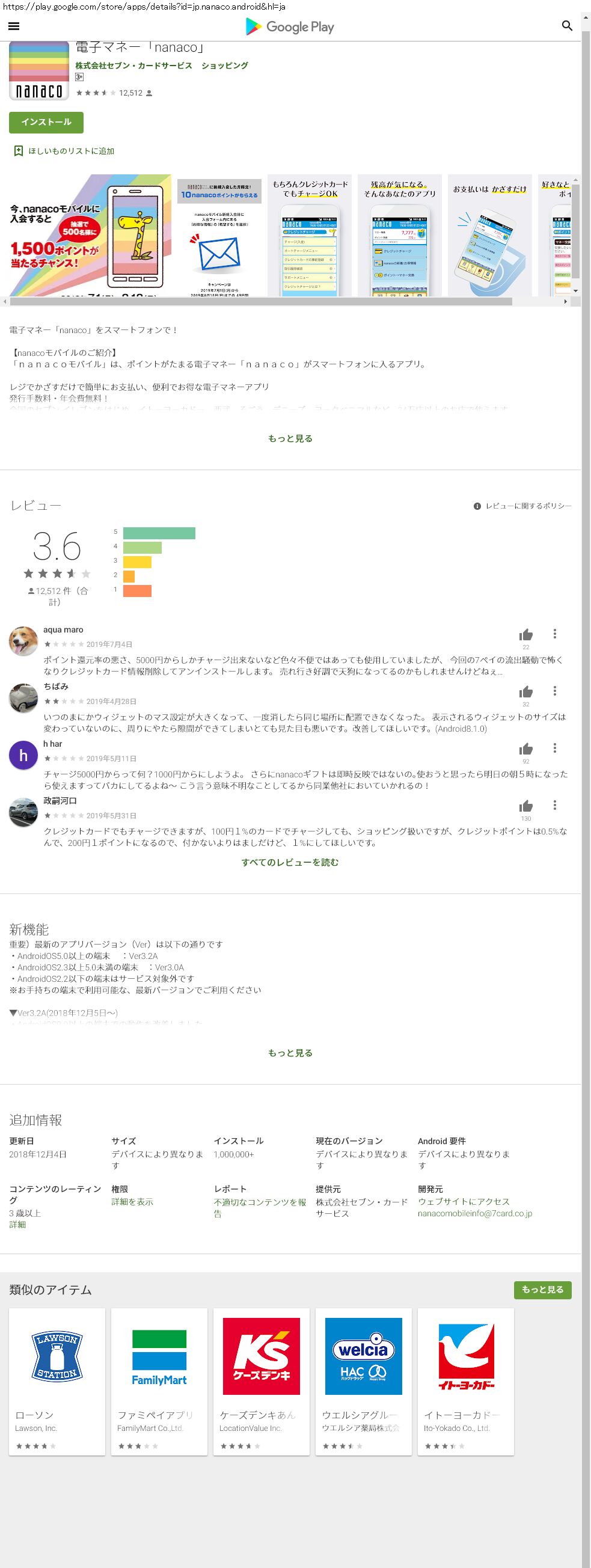Click the 5-star rating bar
The height and width of the screenshot is (1568, 591).
tap(159, 533)
